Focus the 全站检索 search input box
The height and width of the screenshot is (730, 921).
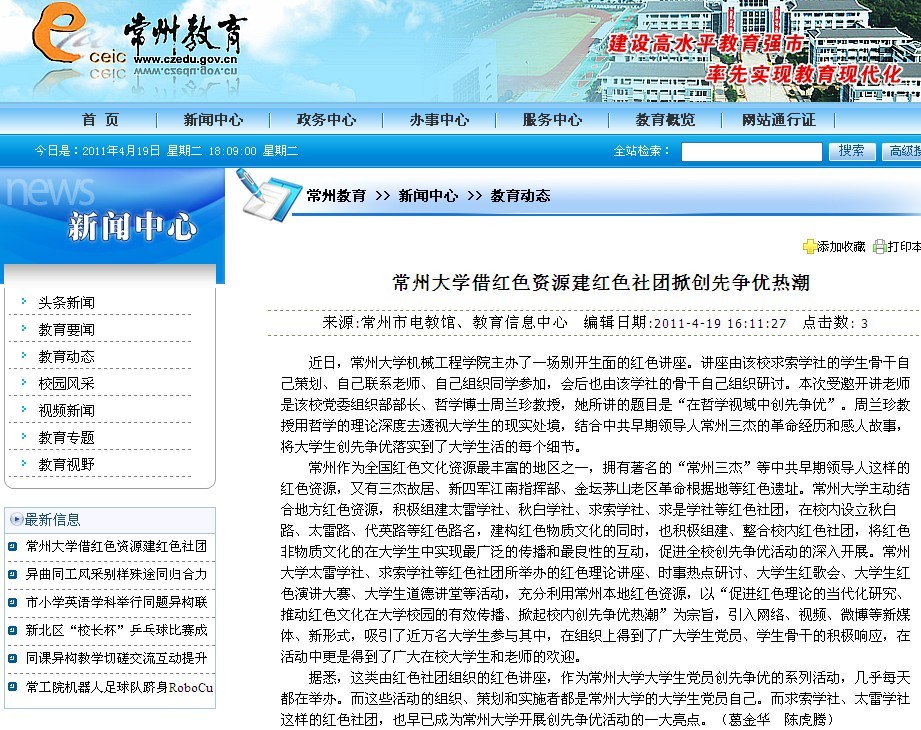(x=751, y=152)
